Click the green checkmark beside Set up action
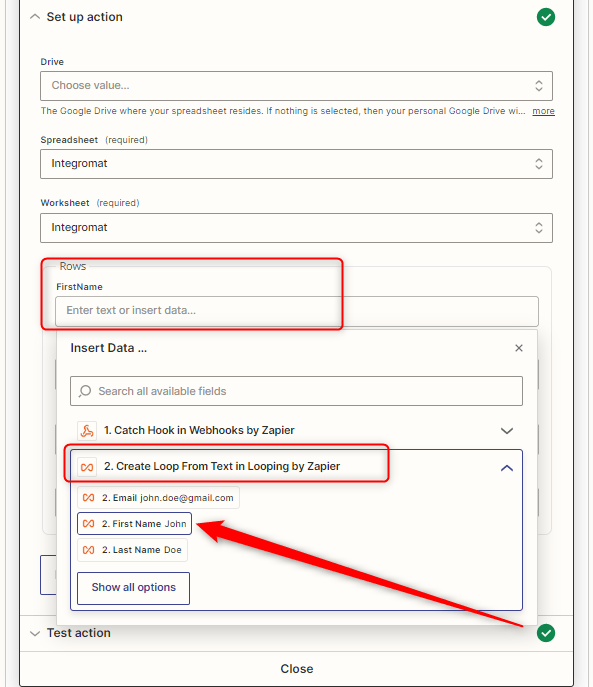Screen dimensions: 593x687 pyautogui.click(x=546, y=17)
